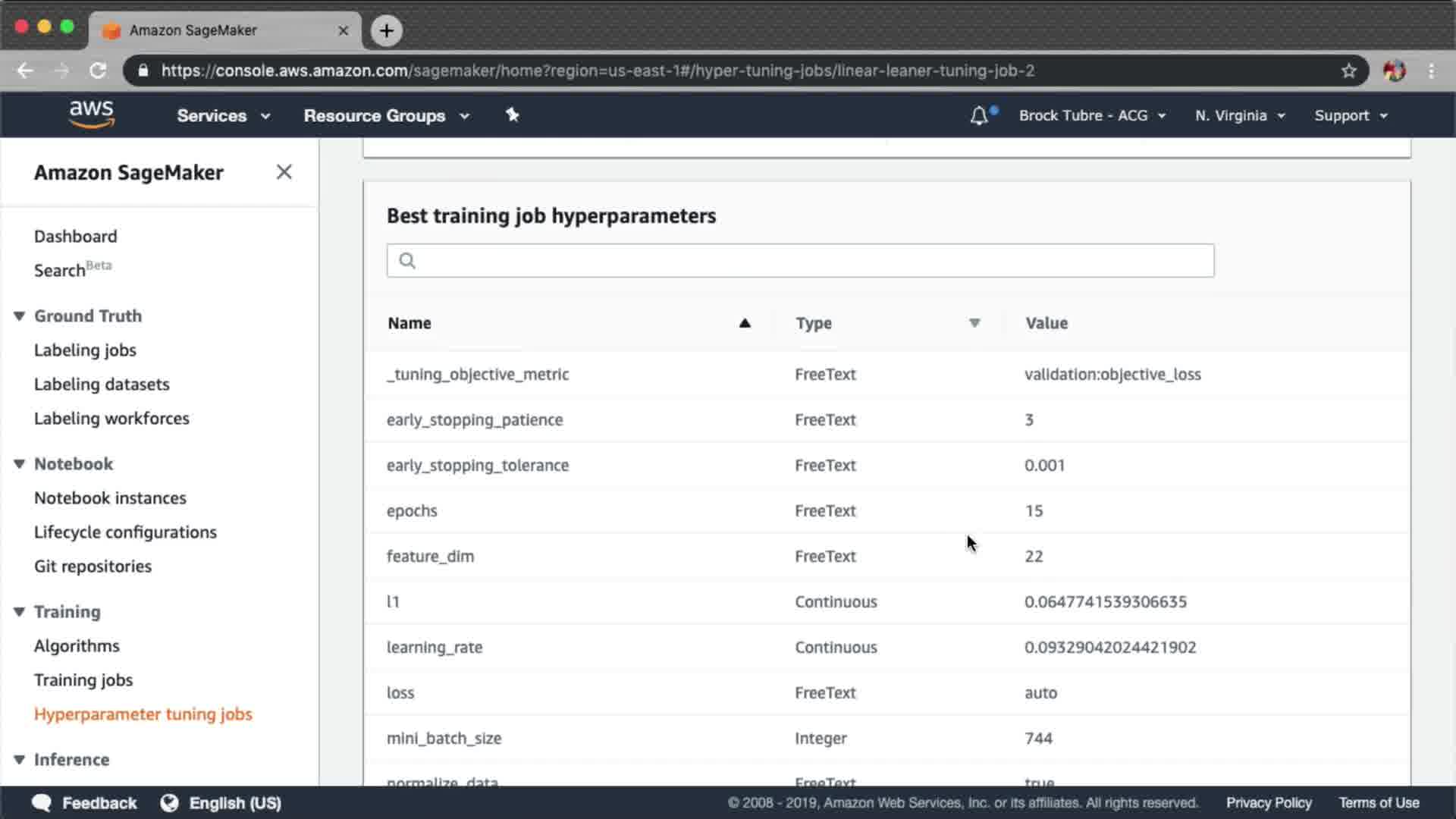Screen dimensions: 1456x819
Task: Open Notebook instances in sidebar
Action: 110,497
